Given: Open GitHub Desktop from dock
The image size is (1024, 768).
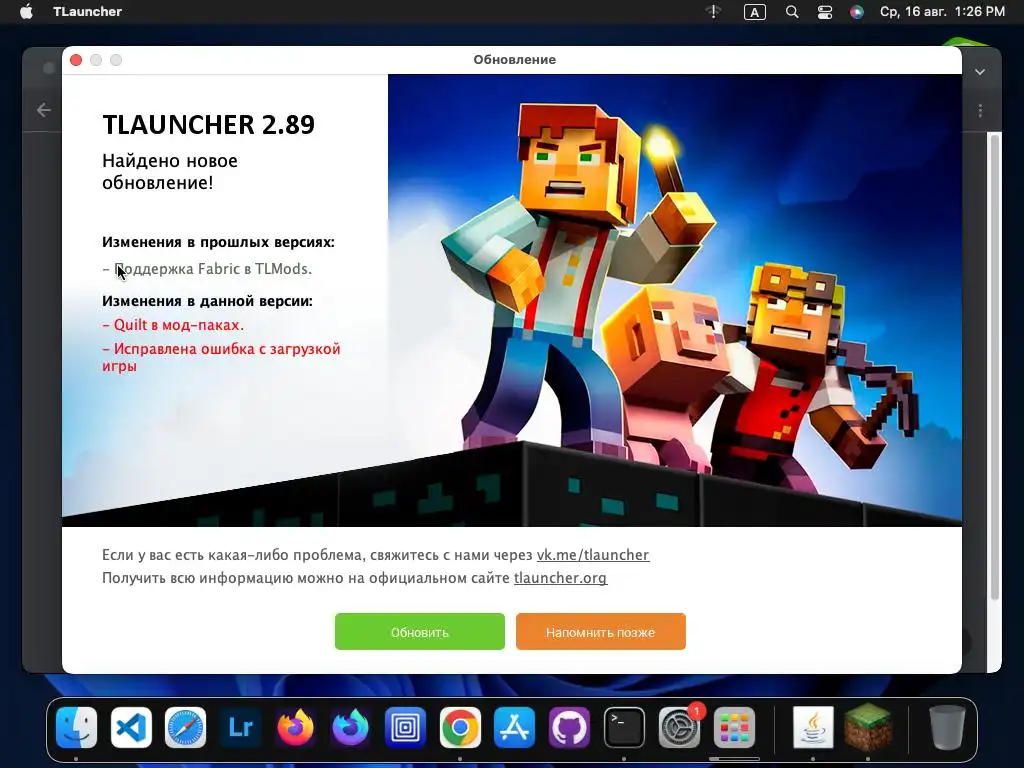Looking at the screenshot, I should [x=569, y=727].
